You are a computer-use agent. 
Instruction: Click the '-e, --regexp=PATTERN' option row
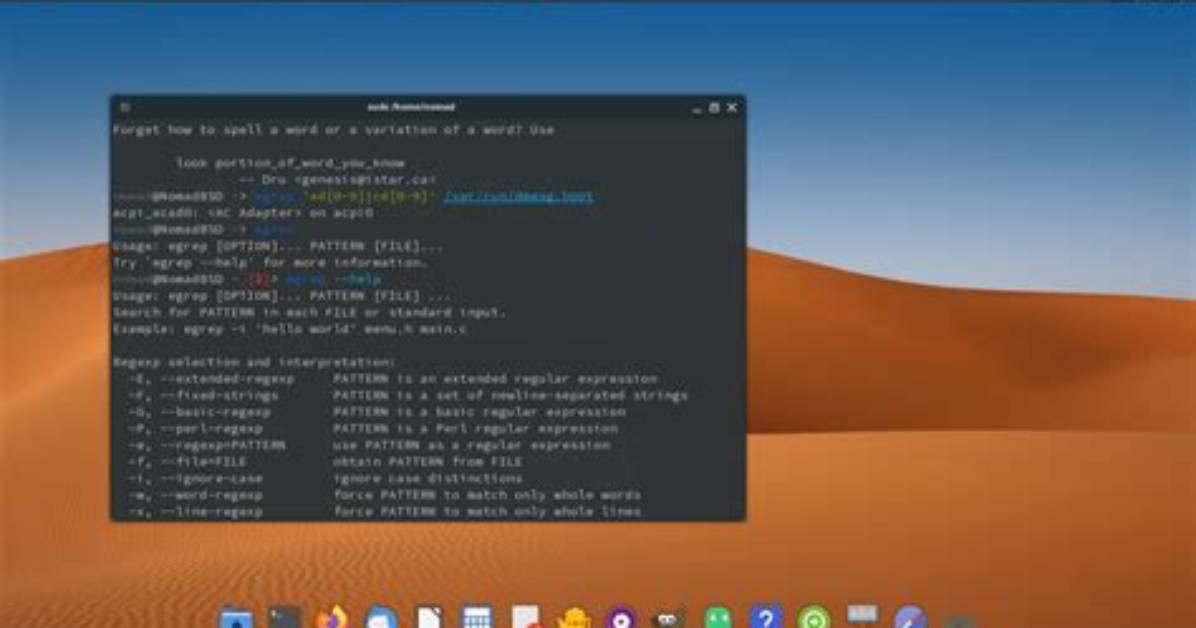click(369, 446)
